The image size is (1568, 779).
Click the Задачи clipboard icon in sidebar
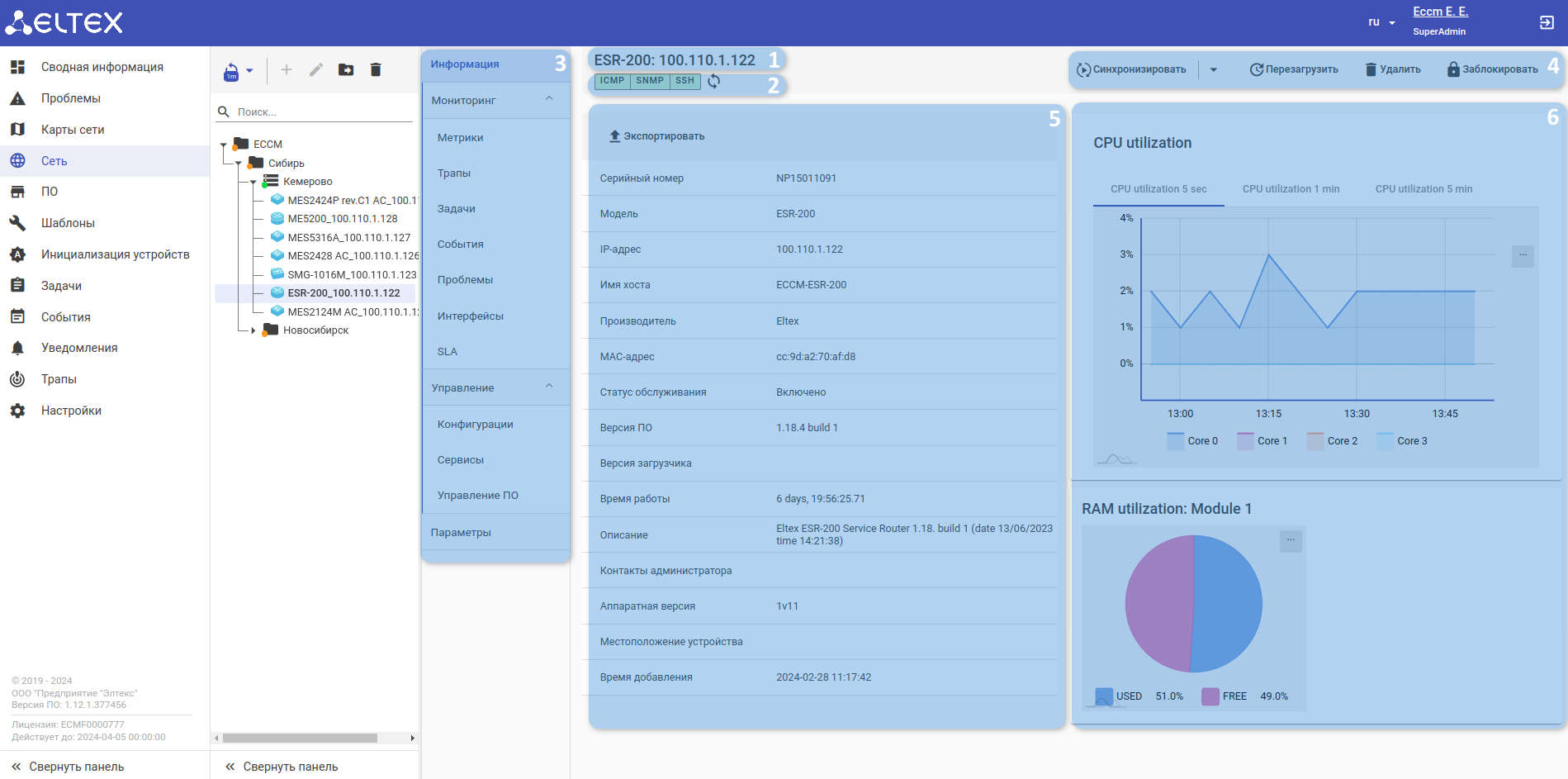click(x=17, y=286)
